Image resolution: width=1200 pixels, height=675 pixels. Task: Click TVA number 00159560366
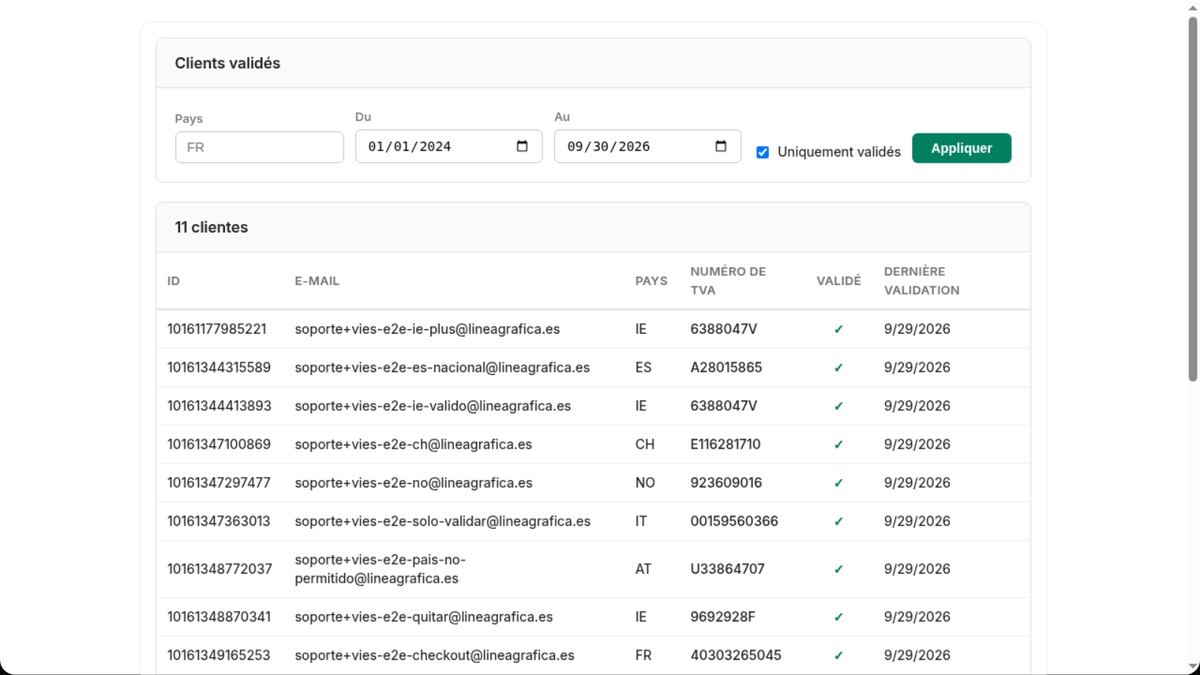click(x=734, y=521)
